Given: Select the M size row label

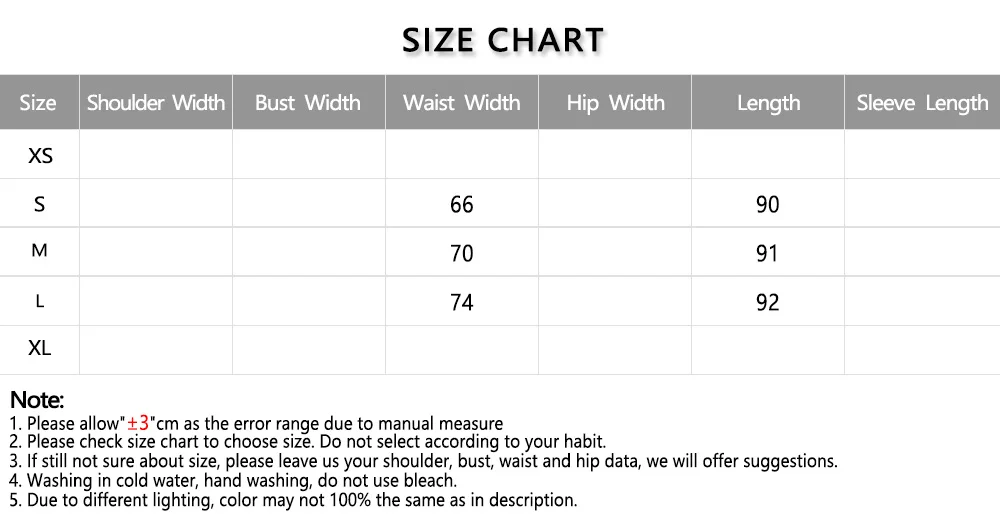Looking at the screenshot, I should 40,251.
